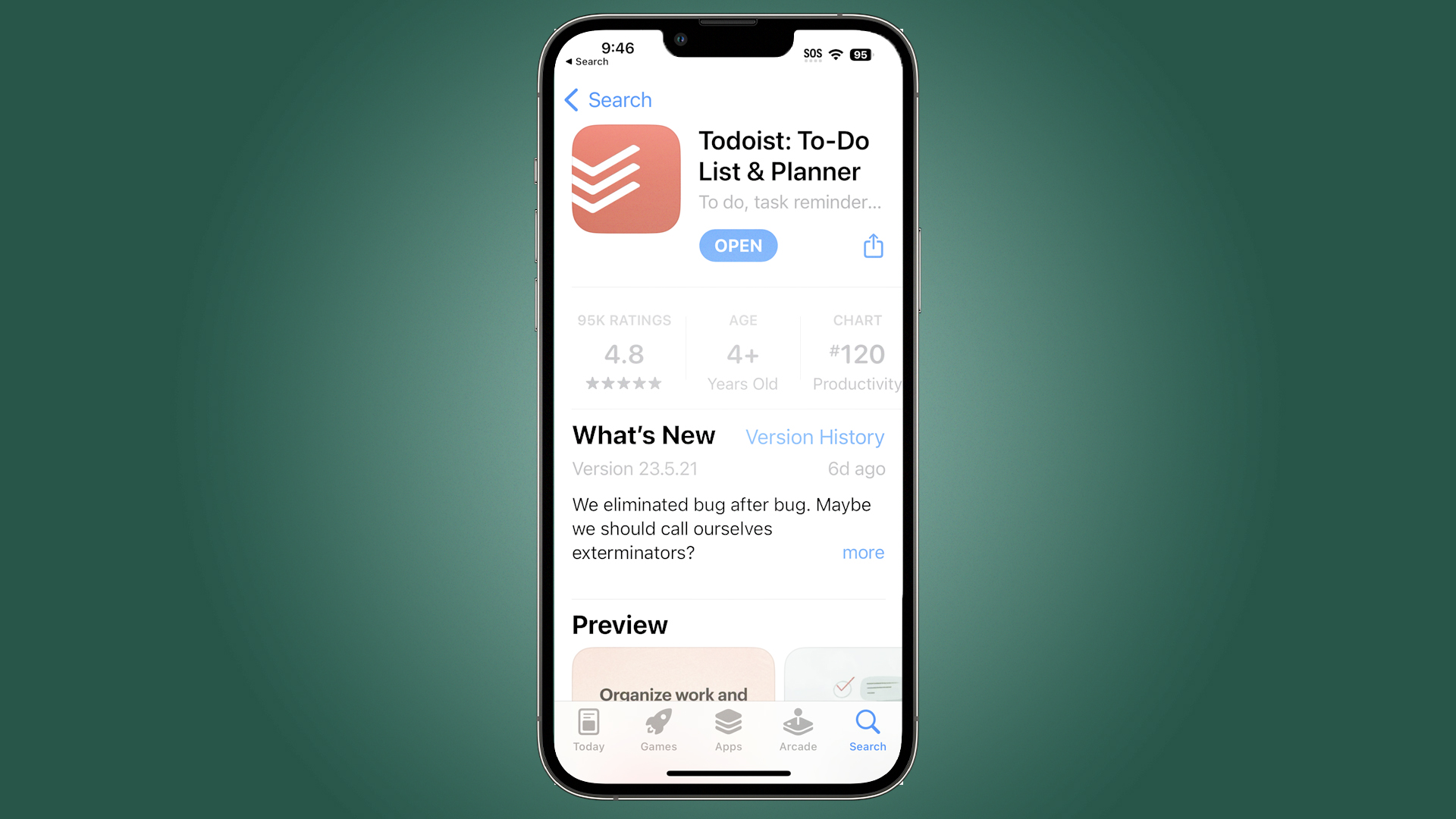Tap the Version History link
Screen dimensions: 1456x819
pos(814,437)
